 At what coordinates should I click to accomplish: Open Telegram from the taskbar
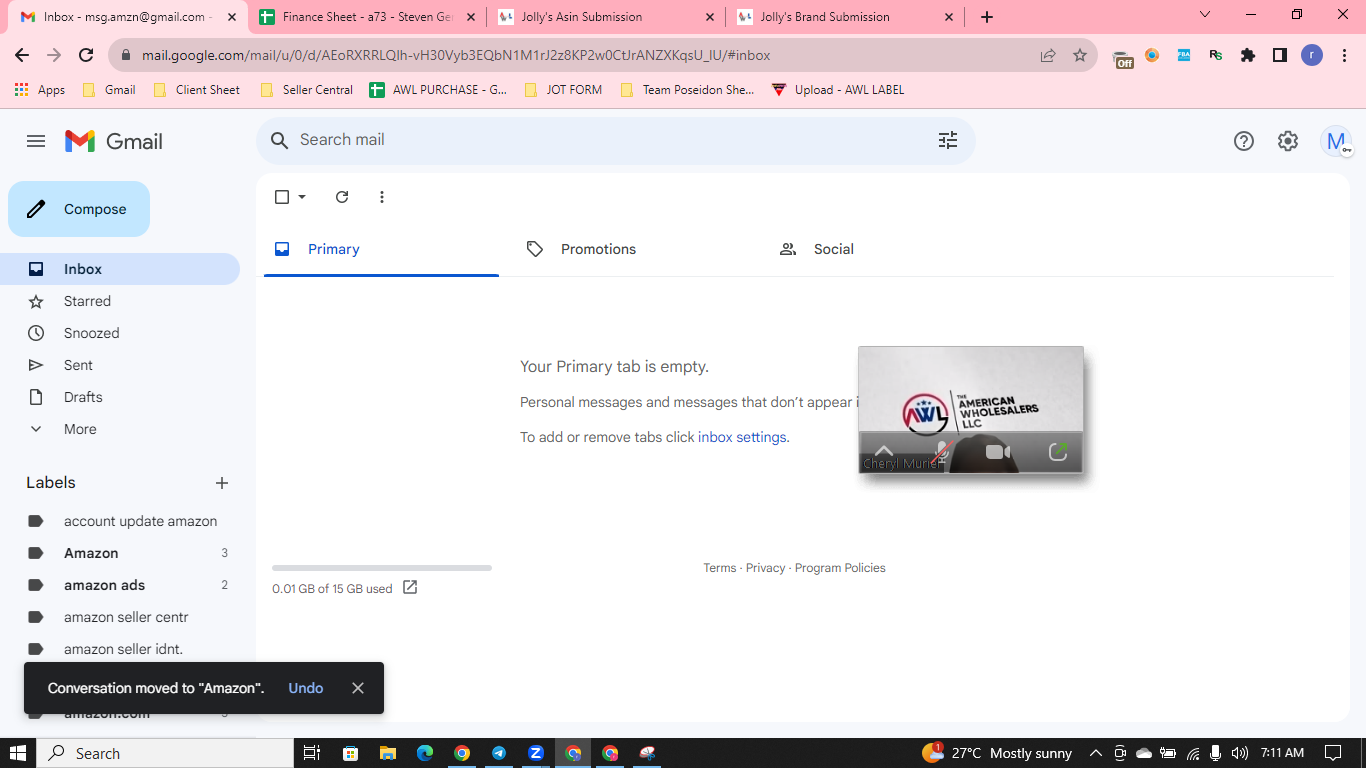click(498, 753)
